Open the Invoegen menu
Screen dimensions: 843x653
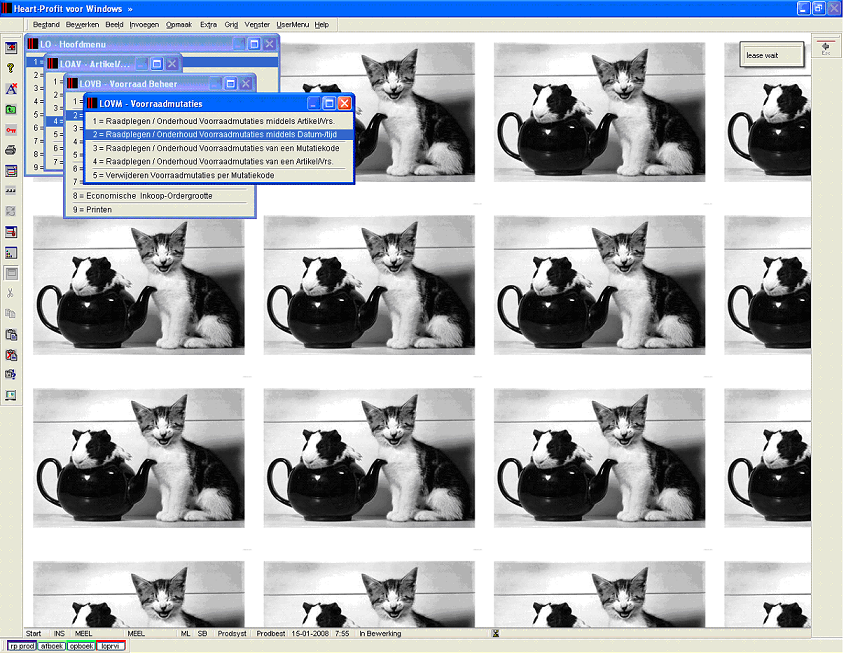click(x=144, y=25)
